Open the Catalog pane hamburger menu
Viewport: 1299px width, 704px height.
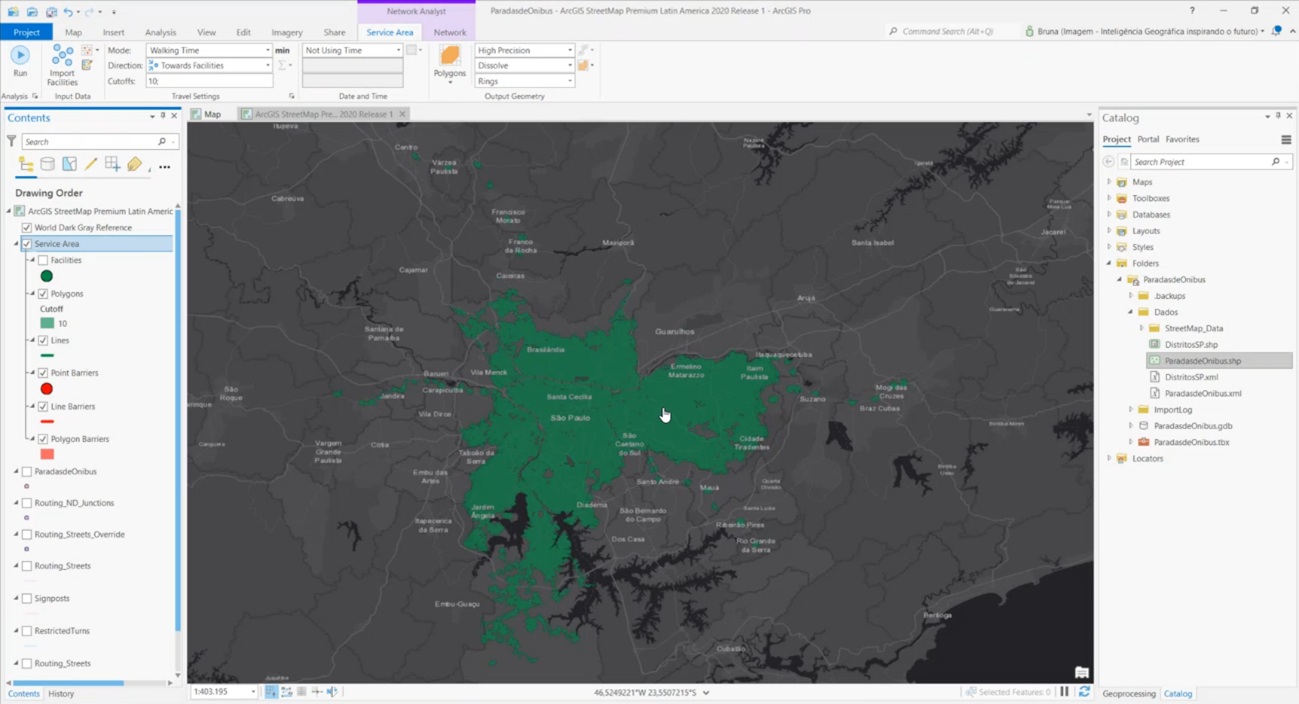coord(1286,140)
